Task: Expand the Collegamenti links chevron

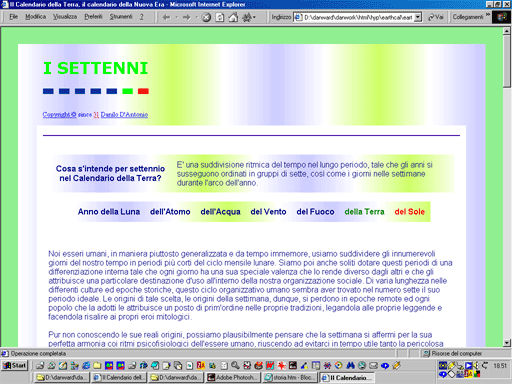Action: click(488, 15)
